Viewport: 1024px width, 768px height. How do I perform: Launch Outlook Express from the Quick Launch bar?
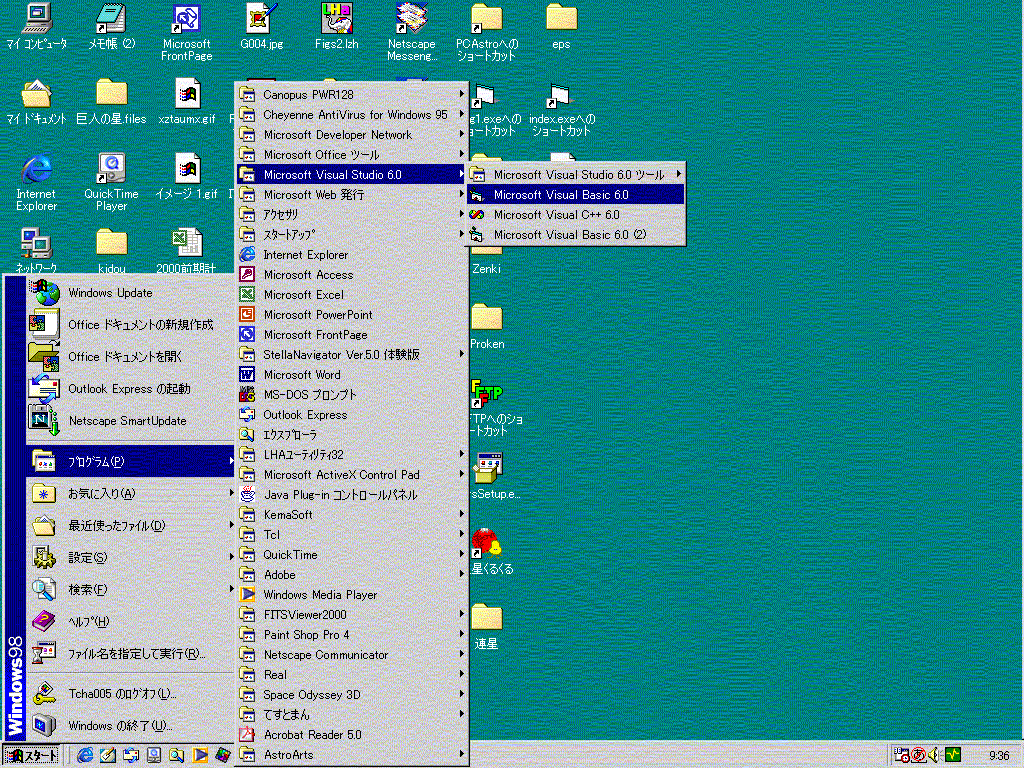coord(130,756)
